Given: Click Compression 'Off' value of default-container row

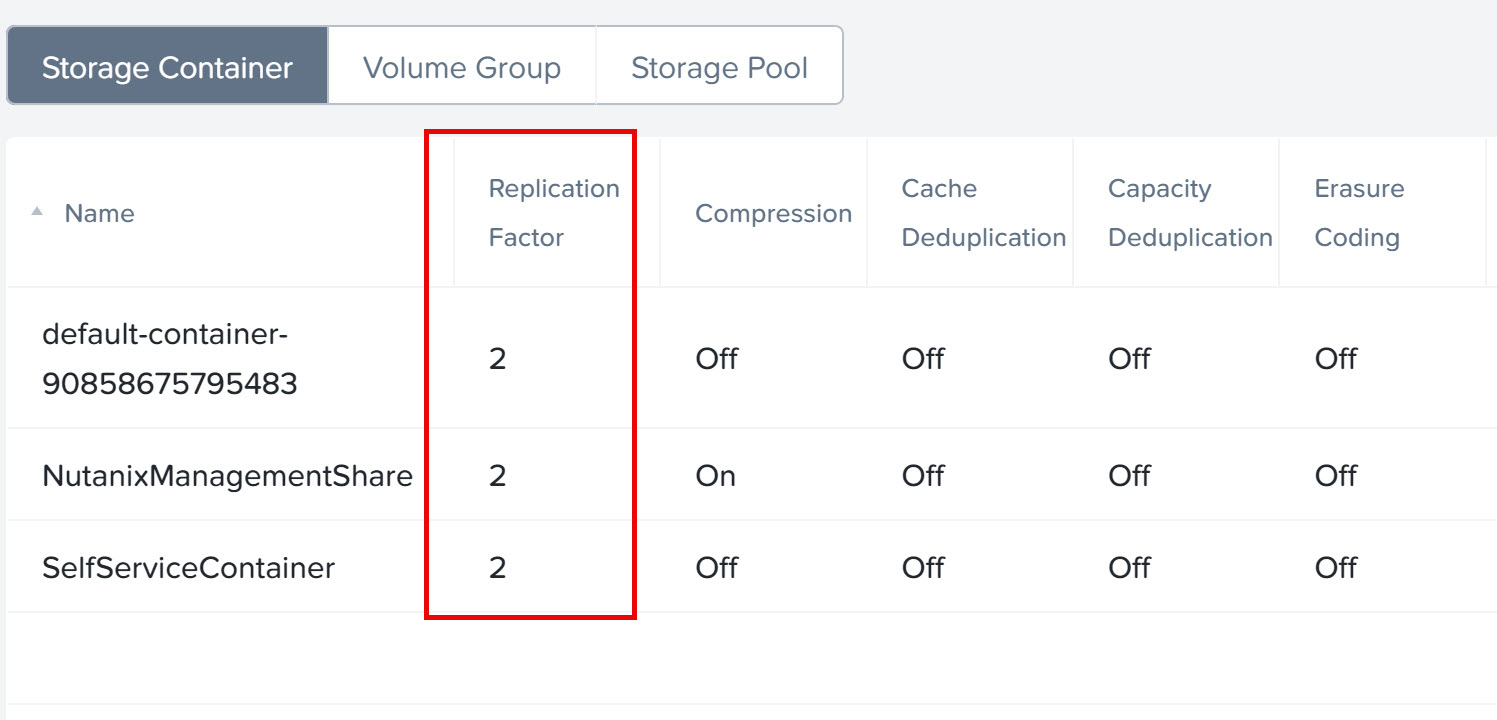Looking at the screenshot, I should tap(716, 359).
